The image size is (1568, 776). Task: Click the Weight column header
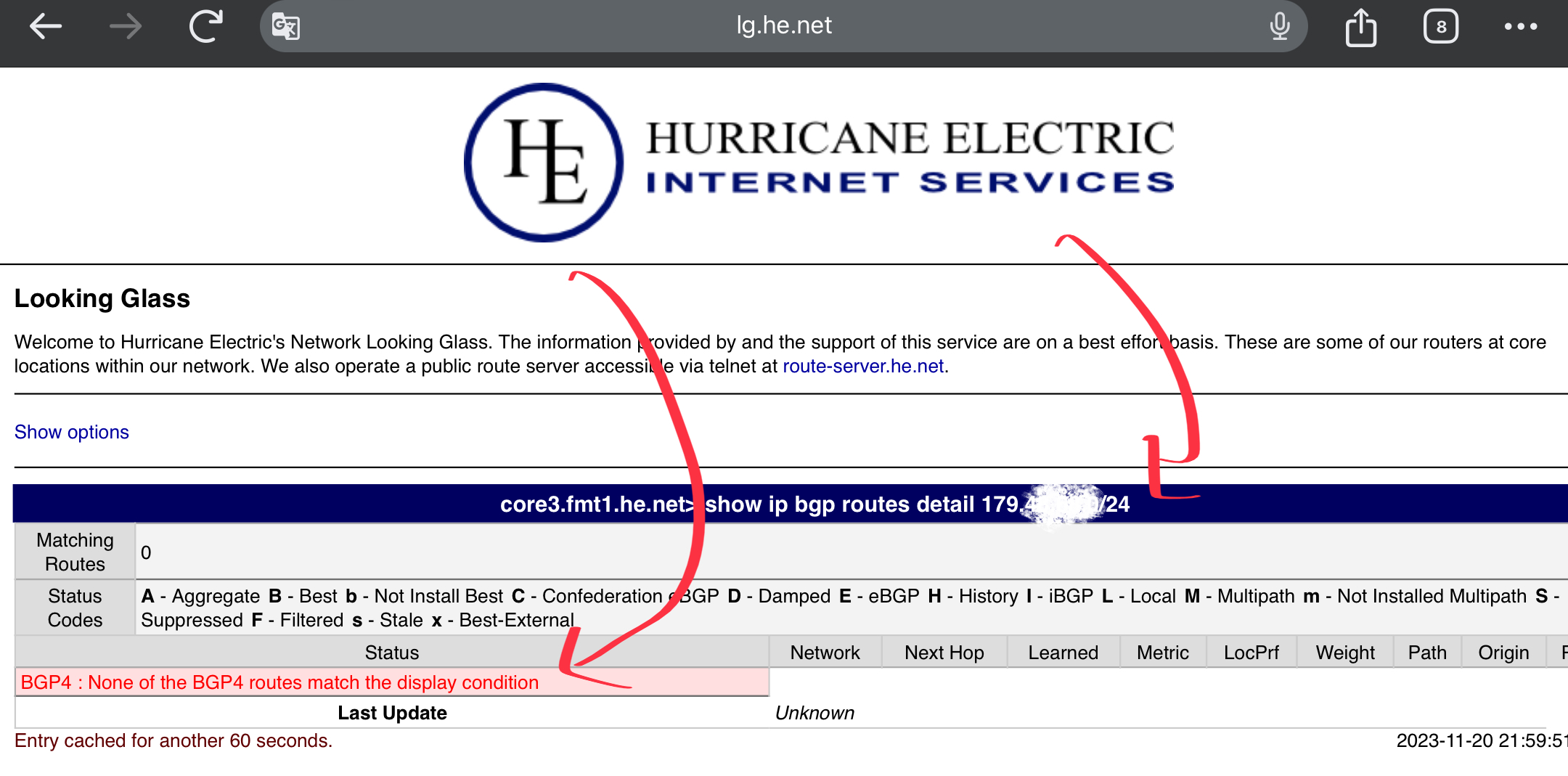(1345, 653)
